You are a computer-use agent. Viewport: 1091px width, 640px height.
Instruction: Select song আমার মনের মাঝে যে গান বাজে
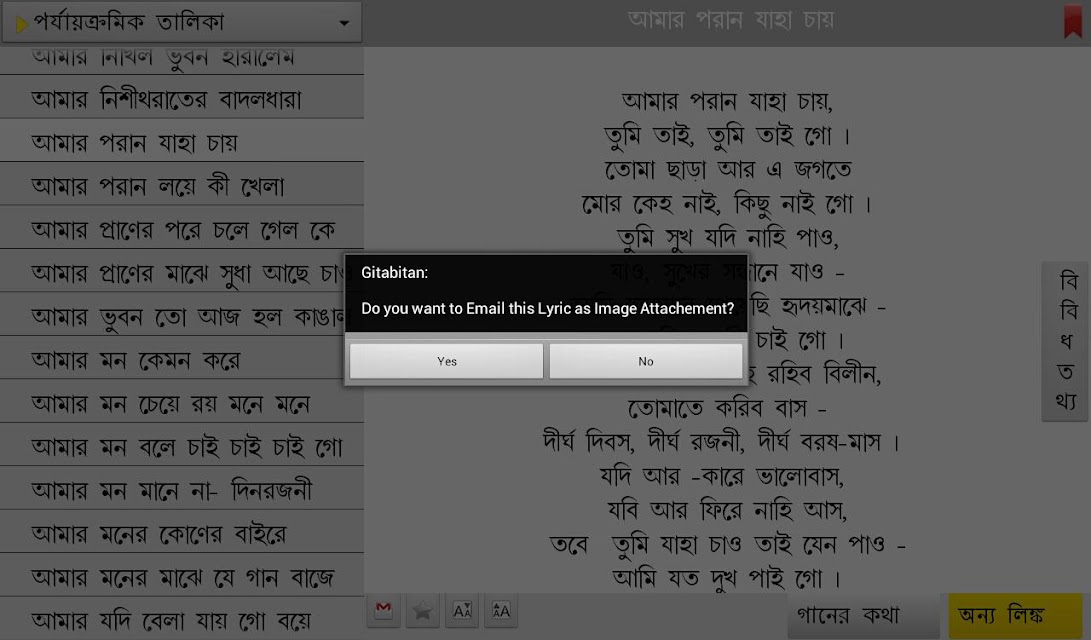click(x=182, y=577)
